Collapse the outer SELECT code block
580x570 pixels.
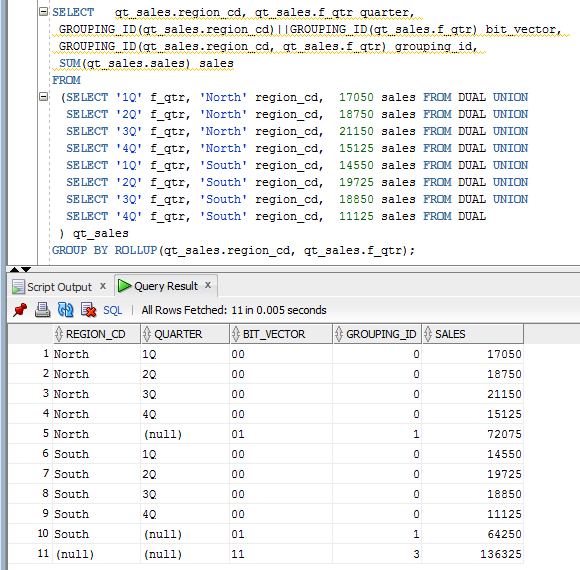tap(43, 12)
